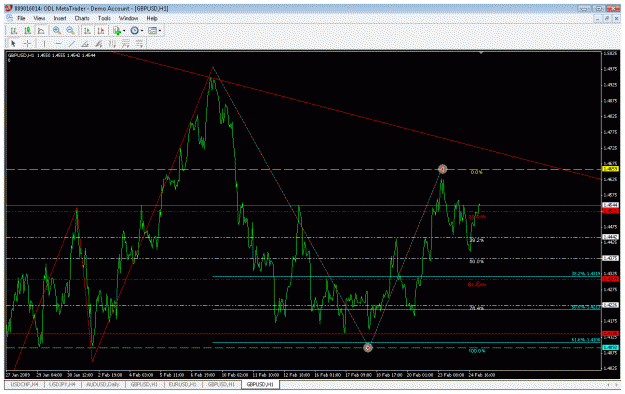The image size is (625, 394).
Task: Click the '4 Feb 03:00' time axis label
Action: (141, 375)
